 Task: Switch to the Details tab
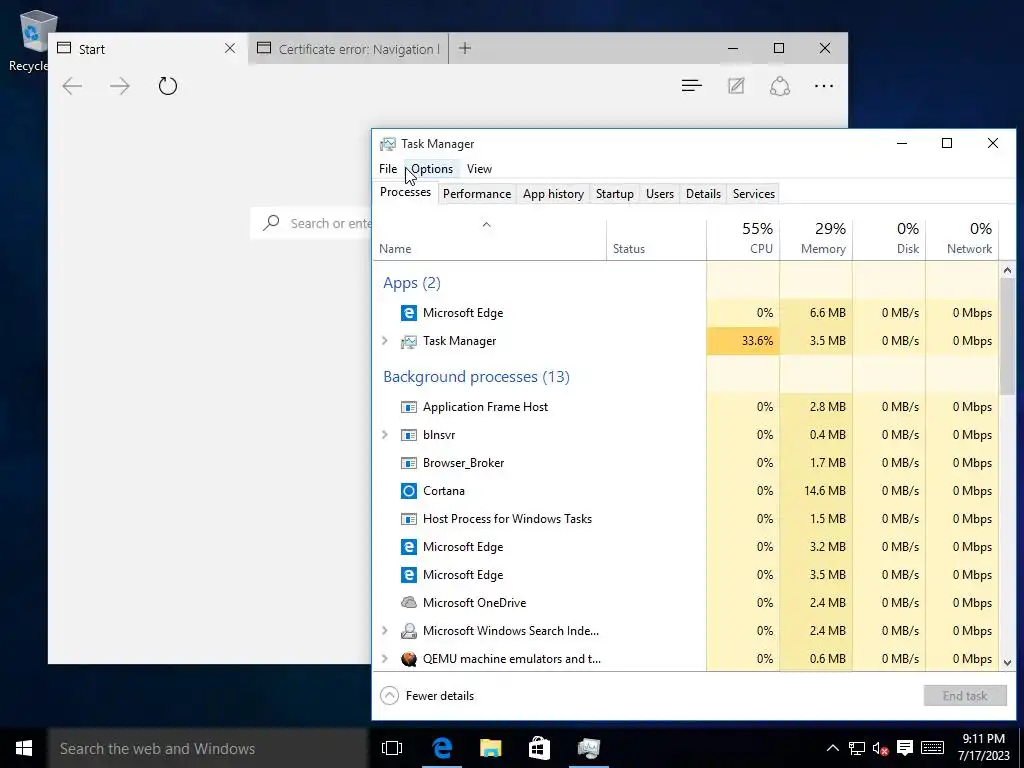tap(703, 194)
